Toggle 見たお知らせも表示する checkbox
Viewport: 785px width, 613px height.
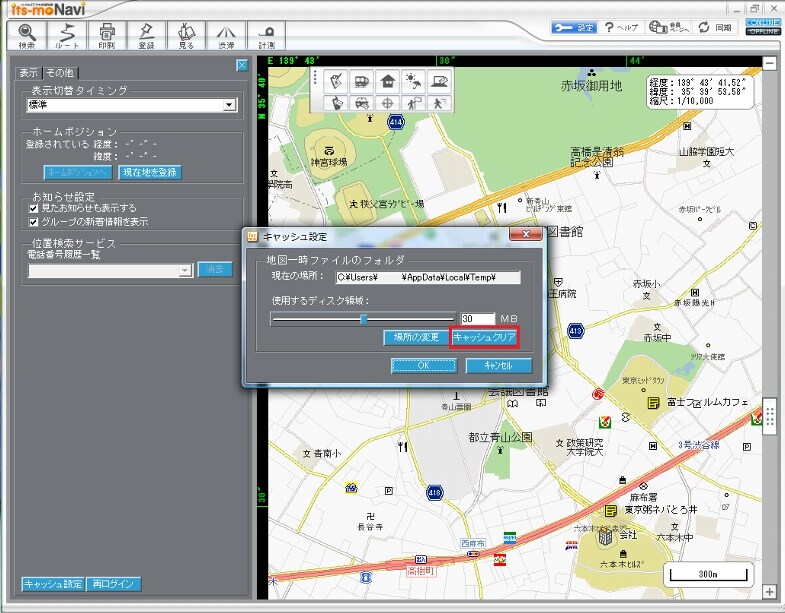point(34,208)
